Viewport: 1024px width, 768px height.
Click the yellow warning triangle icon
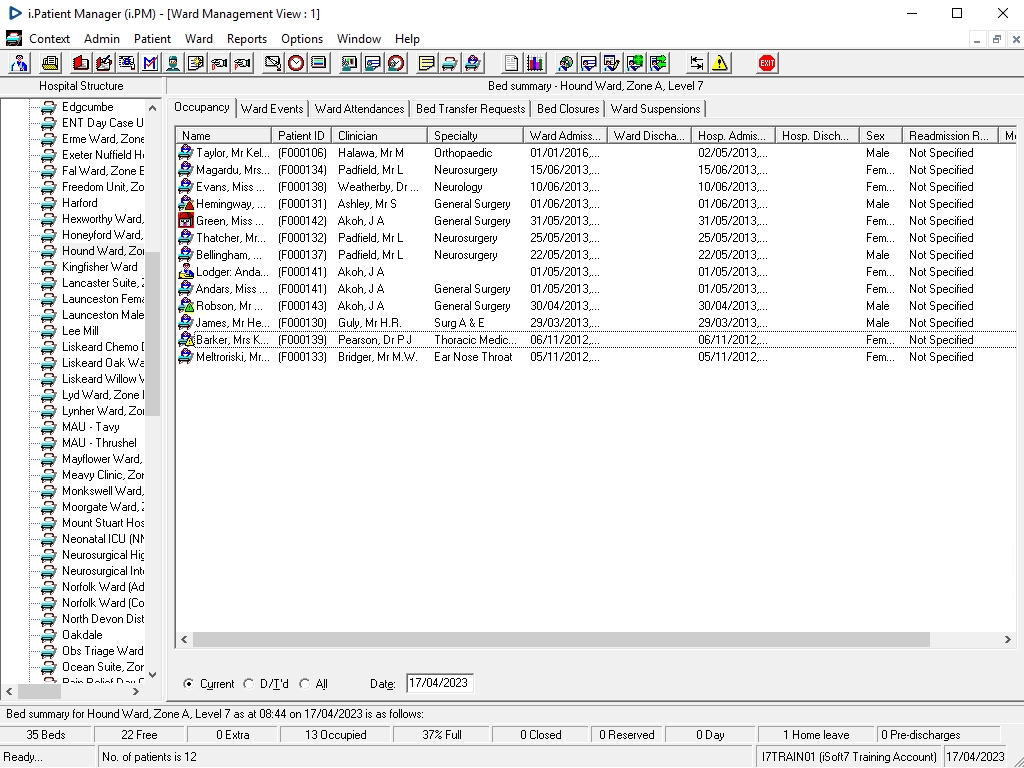[720, 63]
